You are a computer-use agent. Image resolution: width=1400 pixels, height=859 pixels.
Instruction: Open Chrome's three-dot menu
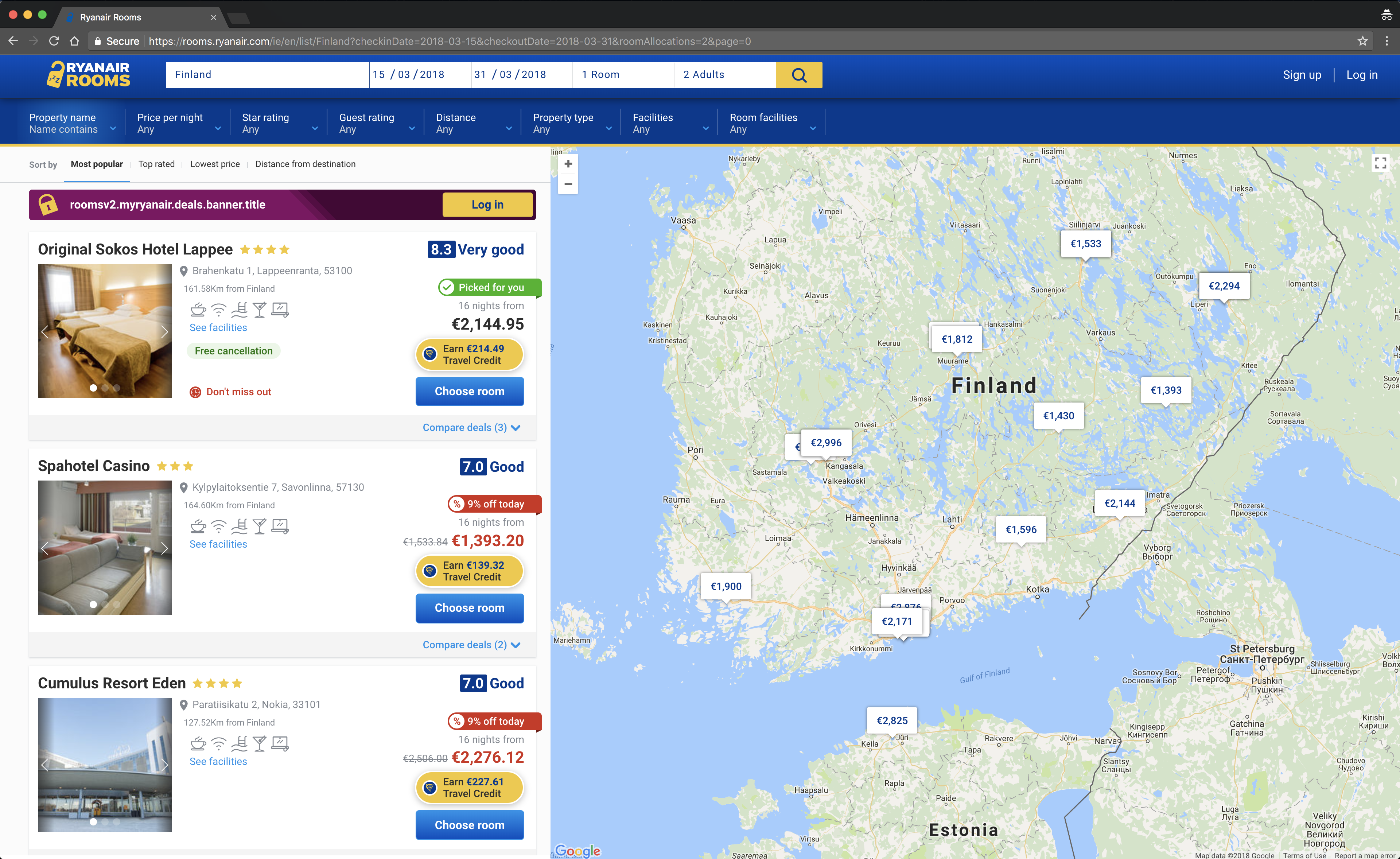coord(1387,41)
